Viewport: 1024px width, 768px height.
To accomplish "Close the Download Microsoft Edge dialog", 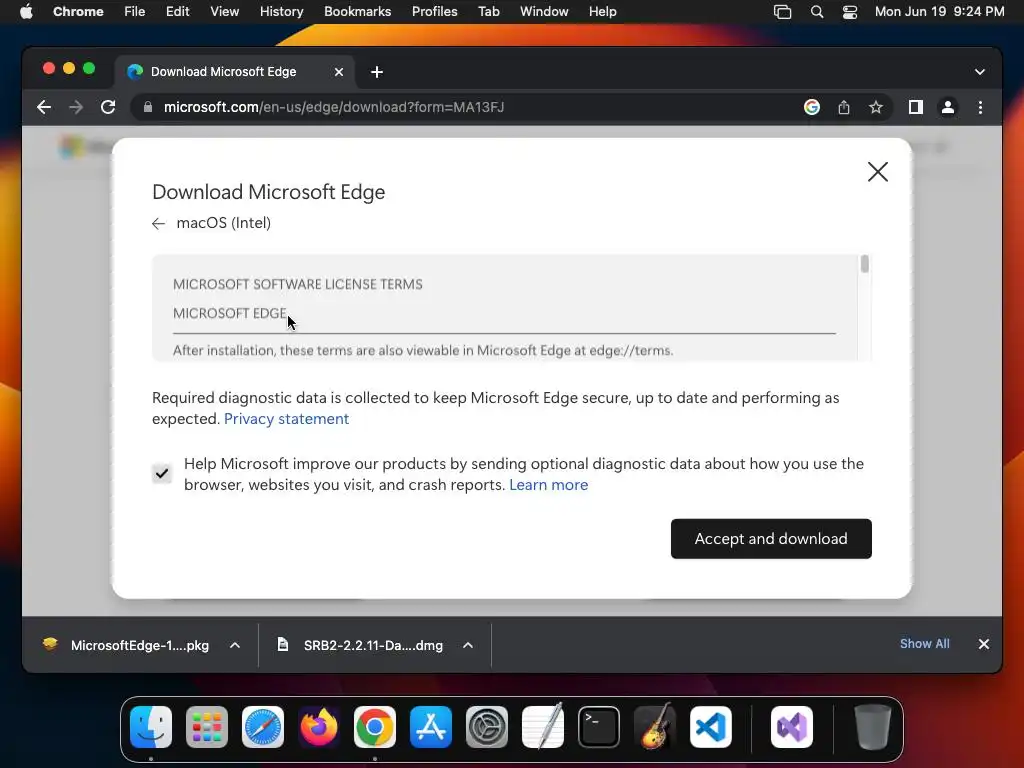I will 878,172.
